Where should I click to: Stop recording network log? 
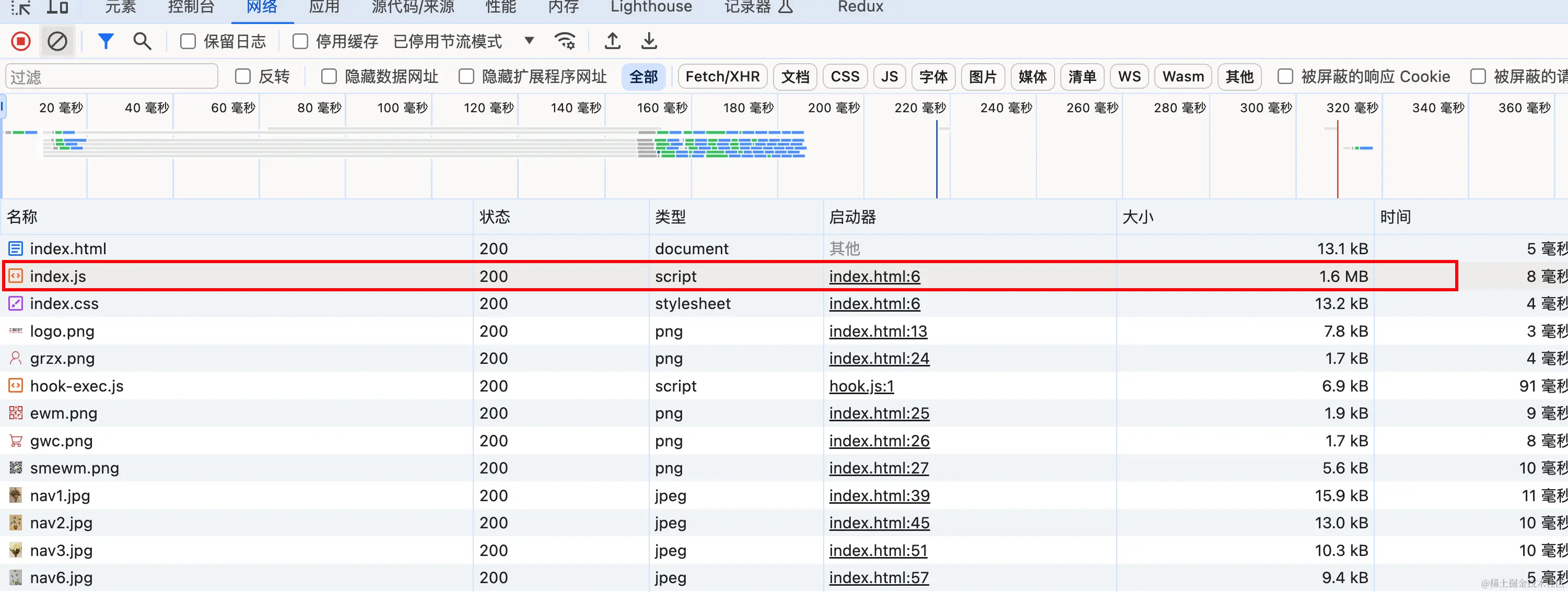point(21,41)
